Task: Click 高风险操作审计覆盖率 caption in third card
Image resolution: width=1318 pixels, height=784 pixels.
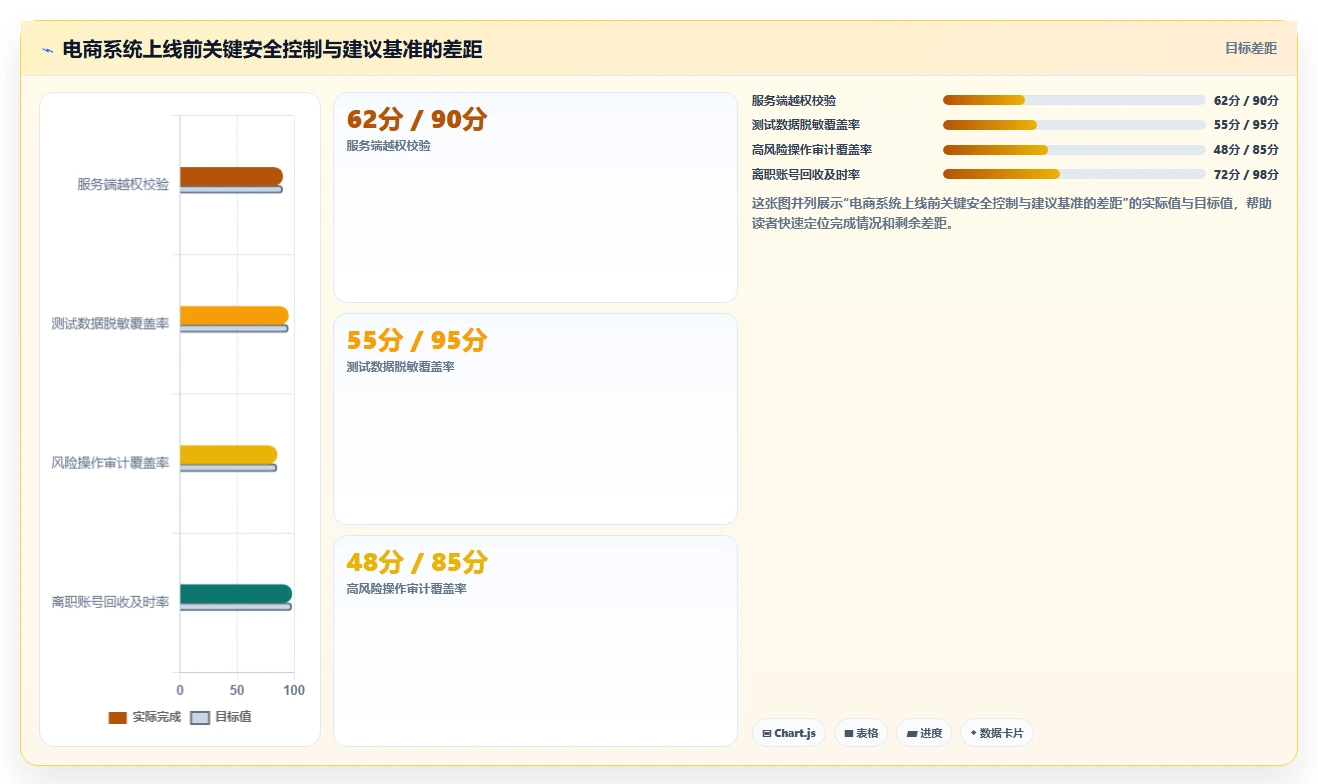Action: [406, 589]
